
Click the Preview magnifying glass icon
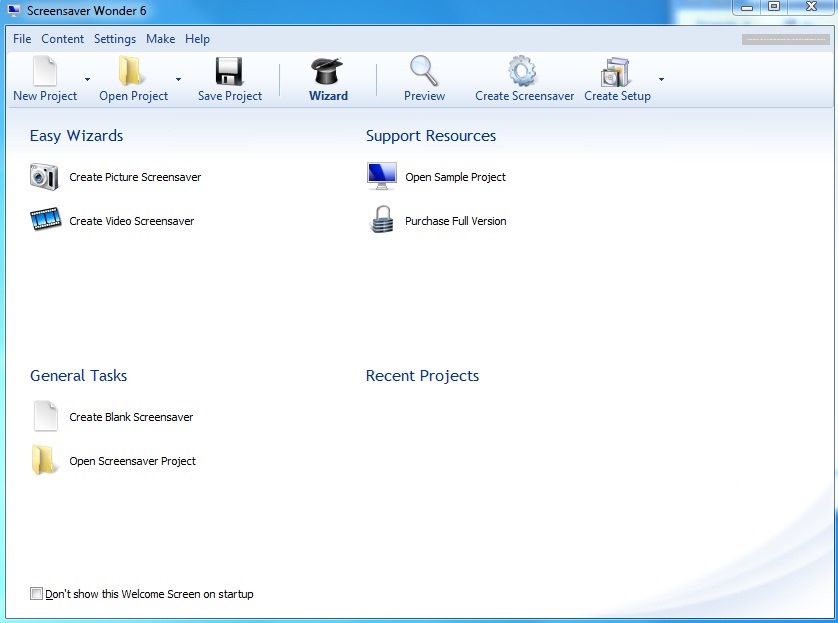click(x=424, y=72)
